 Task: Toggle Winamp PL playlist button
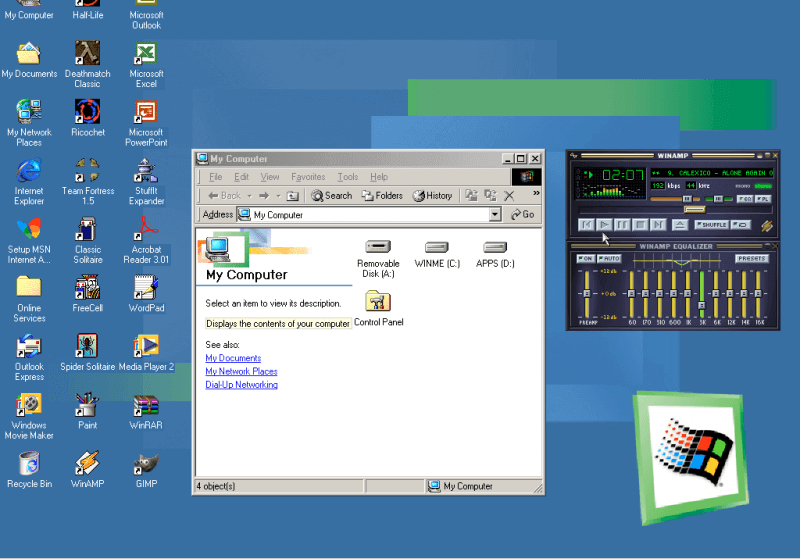[763, 199]
